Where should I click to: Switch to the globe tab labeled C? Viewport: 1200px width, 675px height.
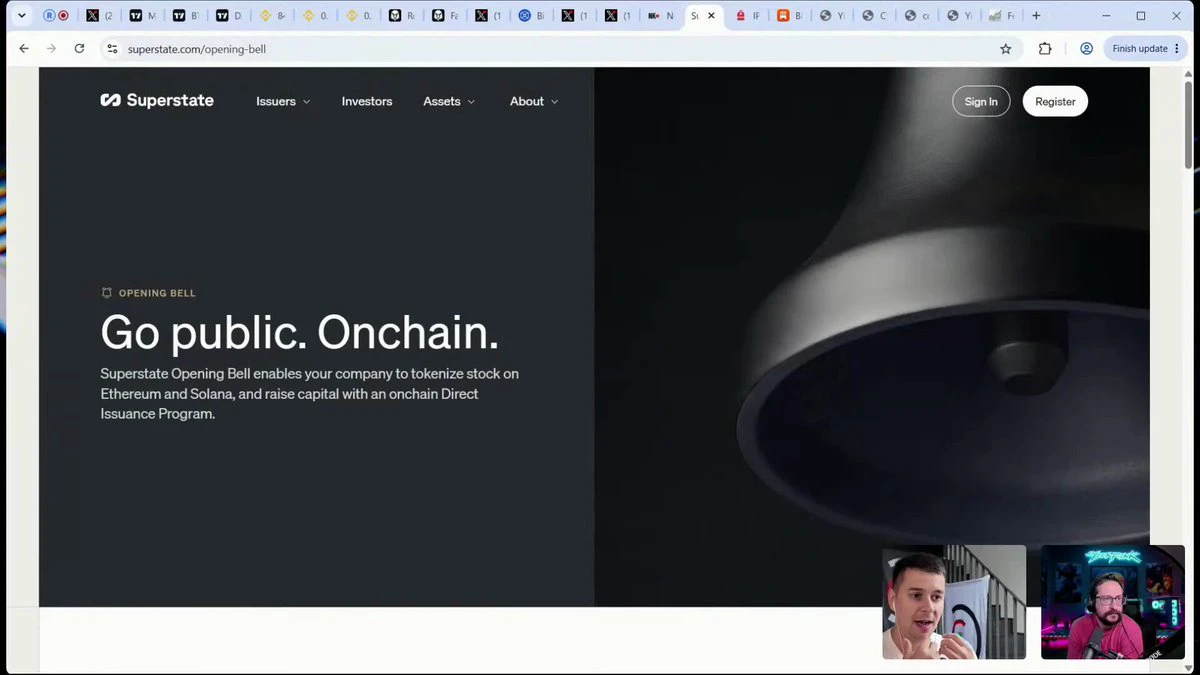[875, 16]
